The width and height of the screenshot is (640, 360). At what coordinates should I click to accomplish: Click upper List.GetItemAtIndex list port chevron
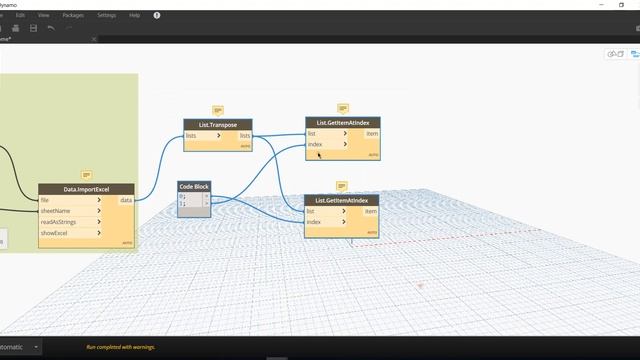345,133
